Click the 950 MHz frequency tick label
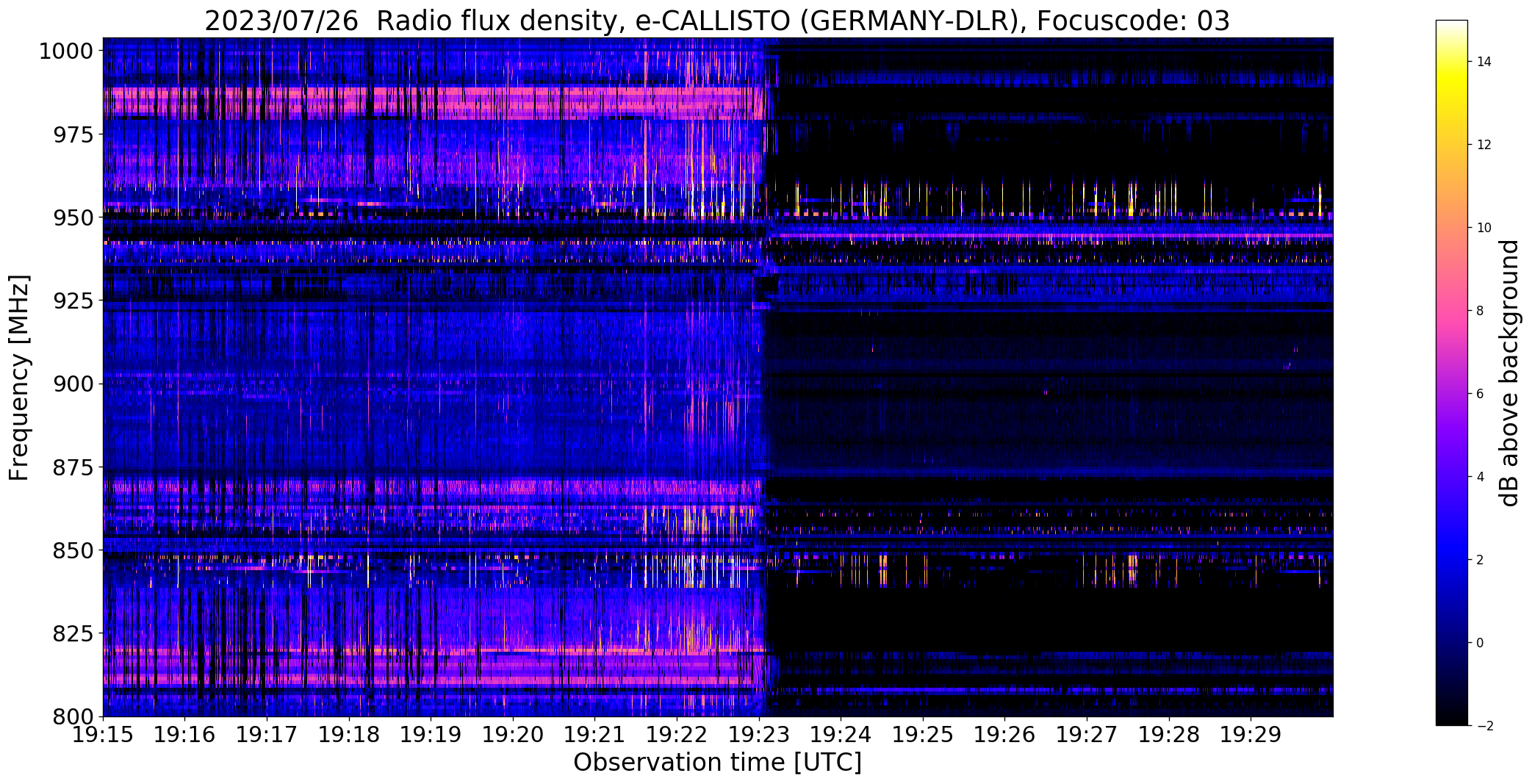Image resolution: width=1532 pixels, height=784 pixels. pos(73,218)
